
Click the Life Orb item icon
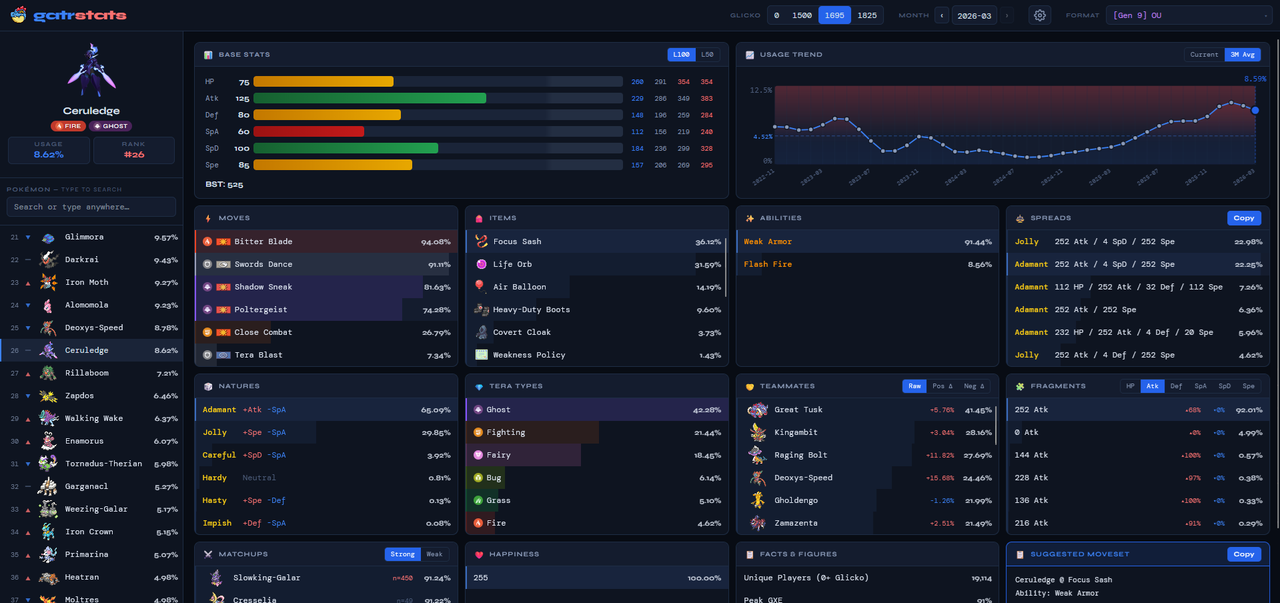pos(482,264)
